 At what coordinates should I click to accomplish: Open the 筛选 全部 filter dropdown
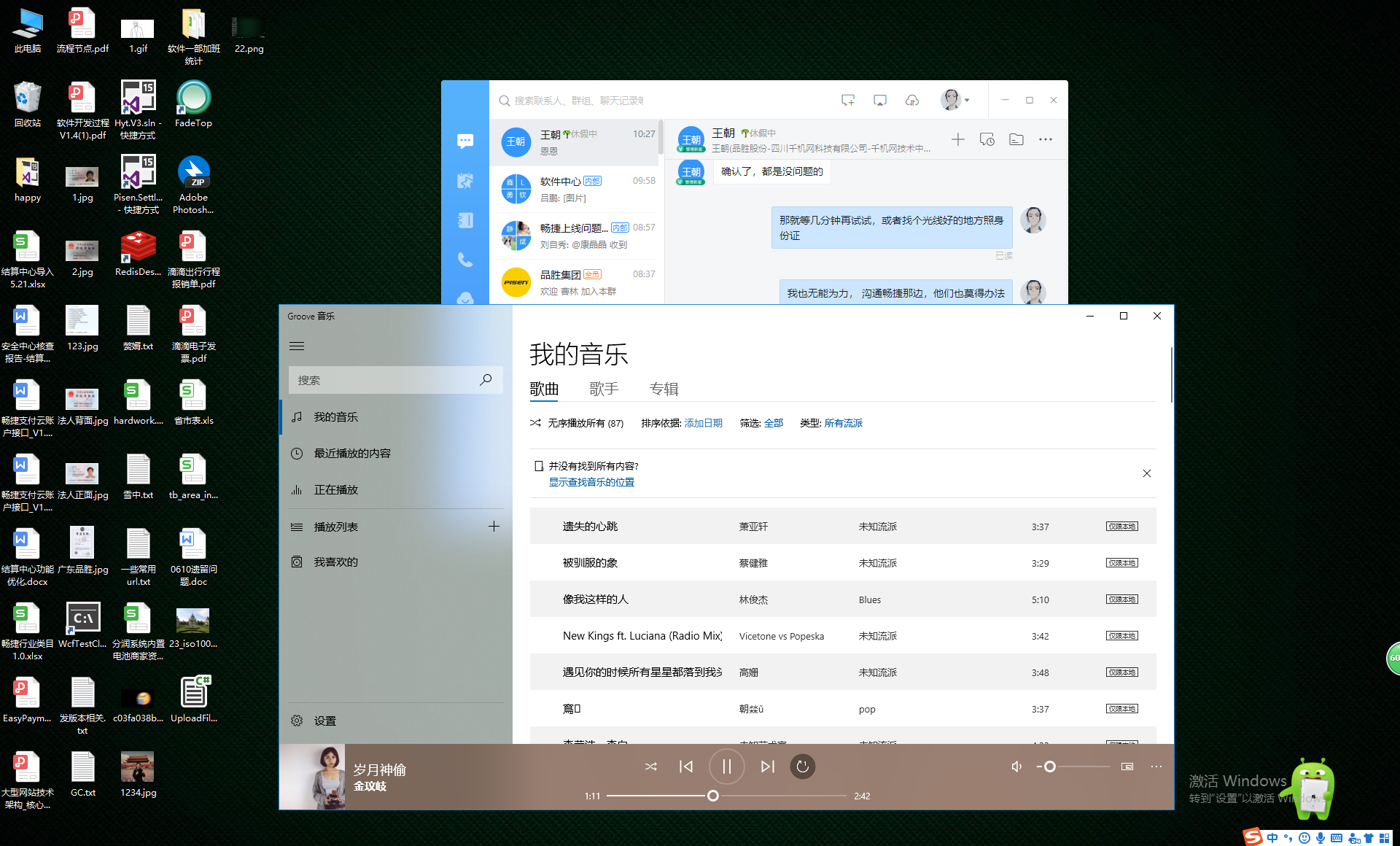(x=773, y=423)
